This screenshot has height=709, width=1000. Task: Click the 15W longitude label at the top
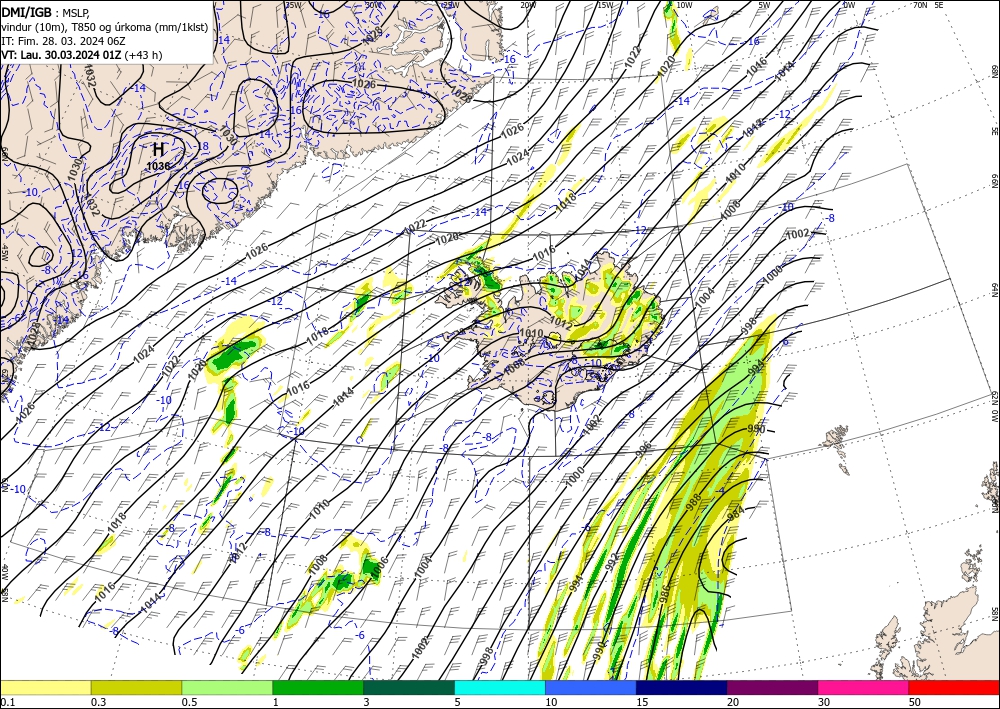coord(605,5)
